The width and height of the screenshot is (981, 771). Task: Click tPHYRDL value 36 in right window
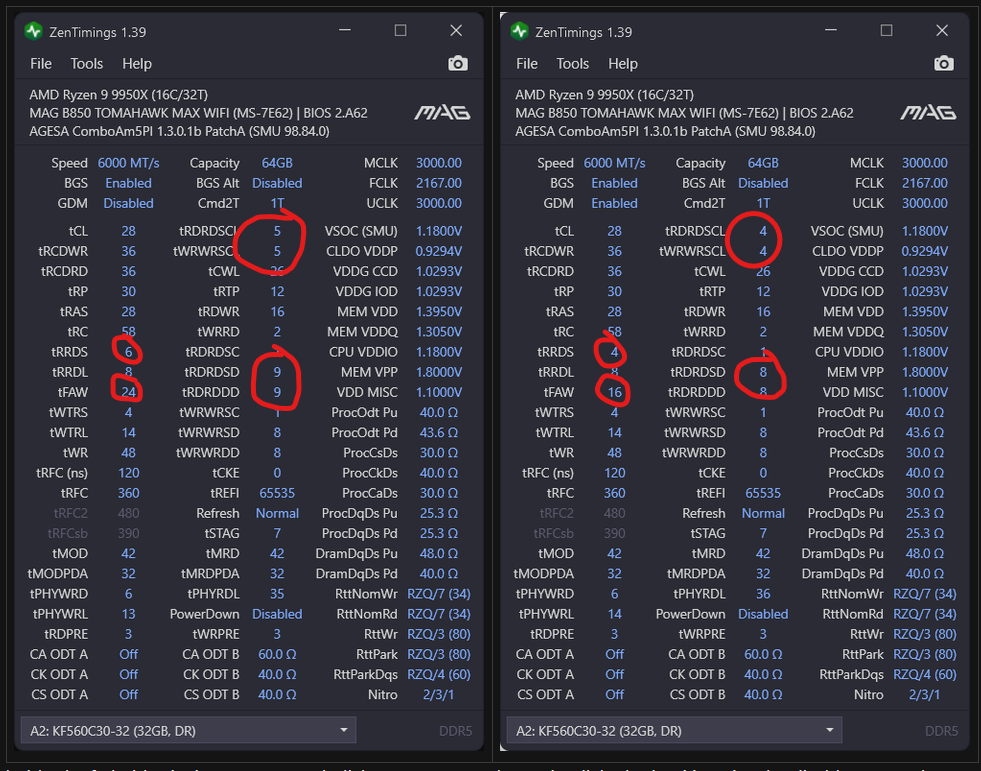[763, 594]
